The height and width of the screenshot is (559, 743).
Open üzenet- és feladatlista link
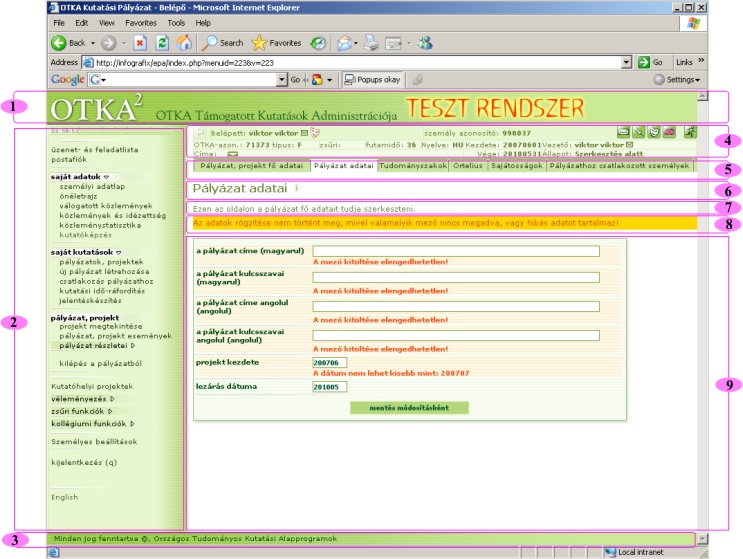95,150
